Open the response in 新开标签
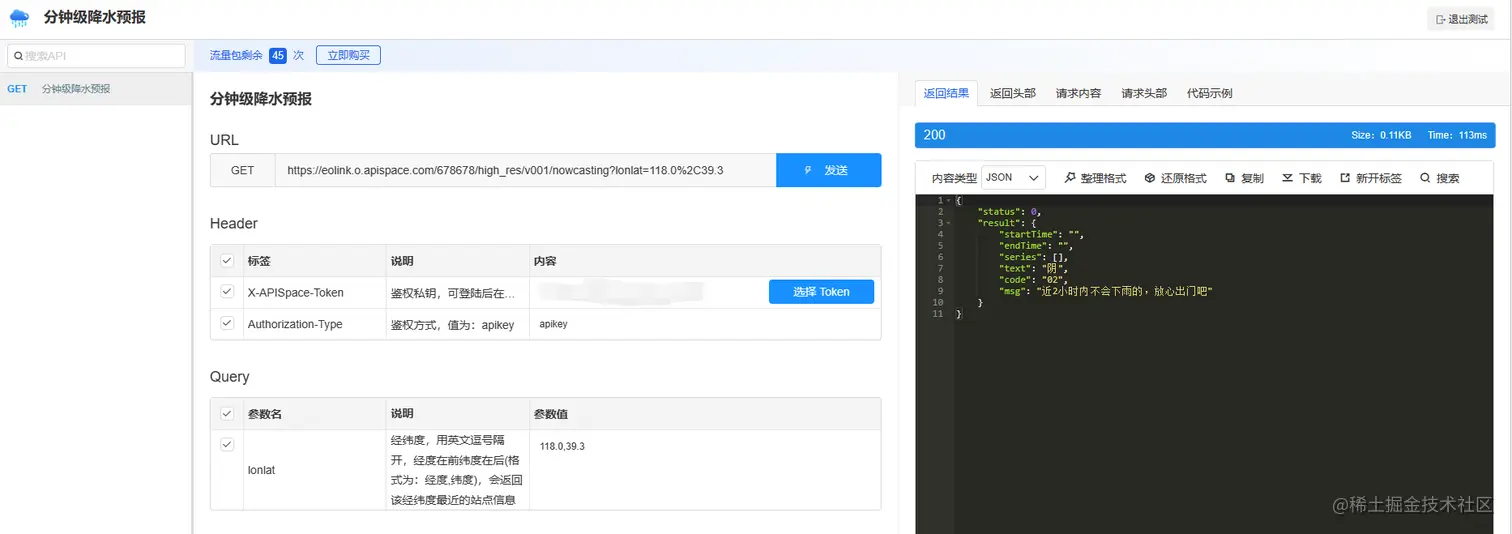 click(1370, 178)
